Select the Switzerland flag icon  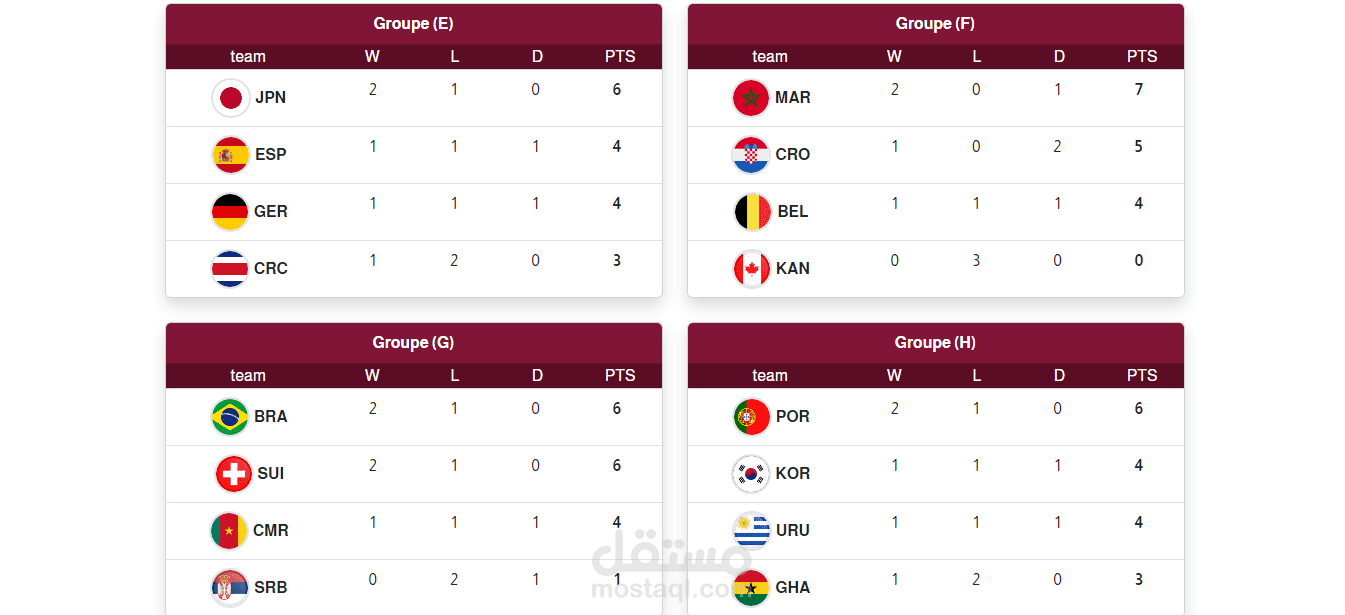pyautogui.click(x=234, y=474)
